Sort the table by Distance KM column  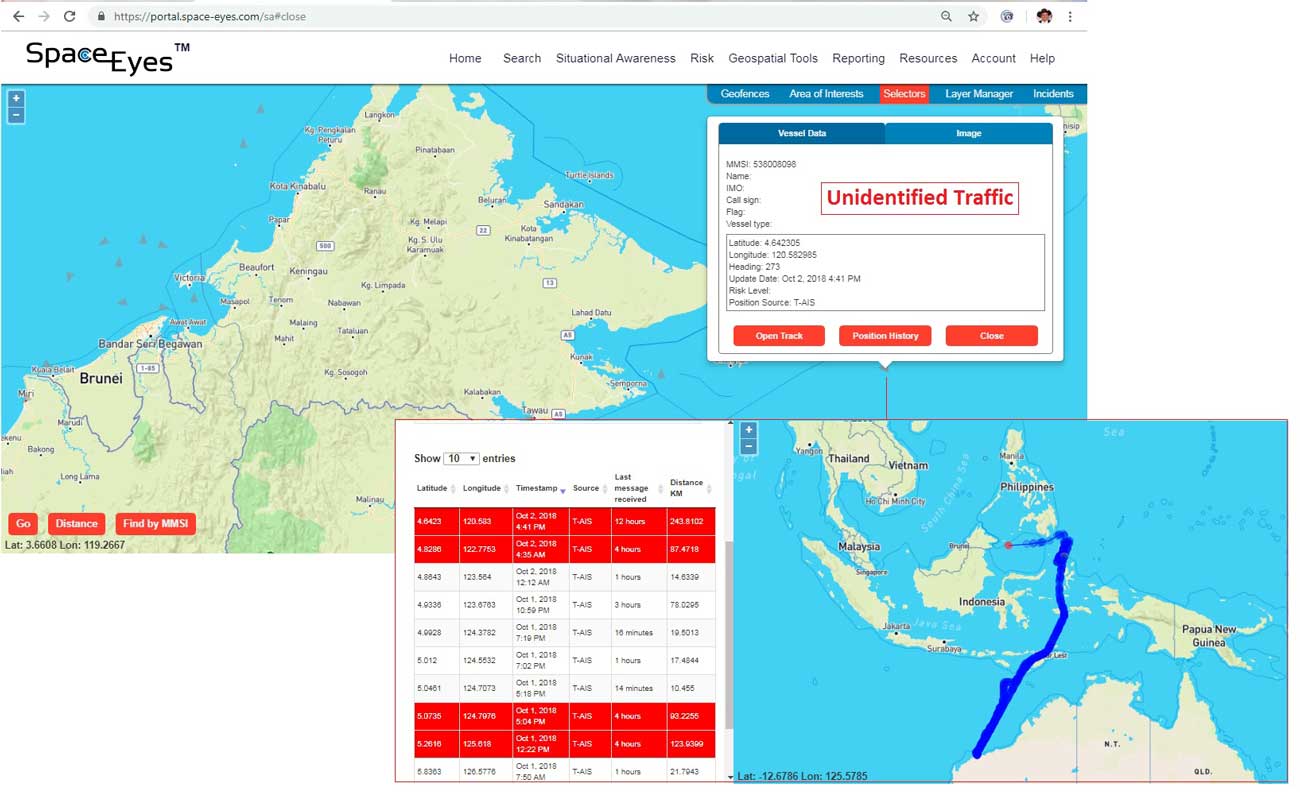point(690,488)
